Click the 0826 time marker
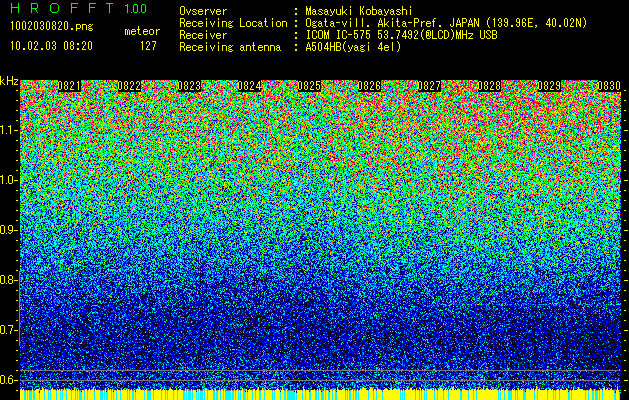 tap(369, 86)
